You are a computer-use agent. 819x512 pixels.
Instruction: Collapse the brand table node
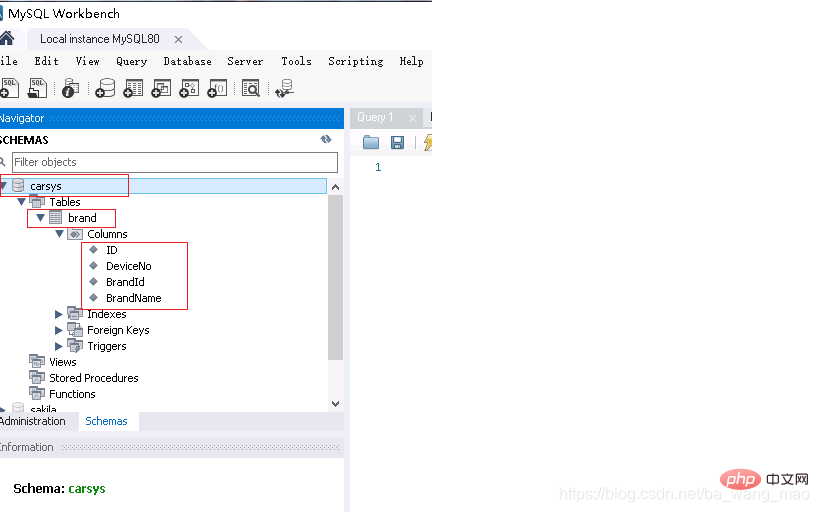pyautogui.click(x=40, y=217)
